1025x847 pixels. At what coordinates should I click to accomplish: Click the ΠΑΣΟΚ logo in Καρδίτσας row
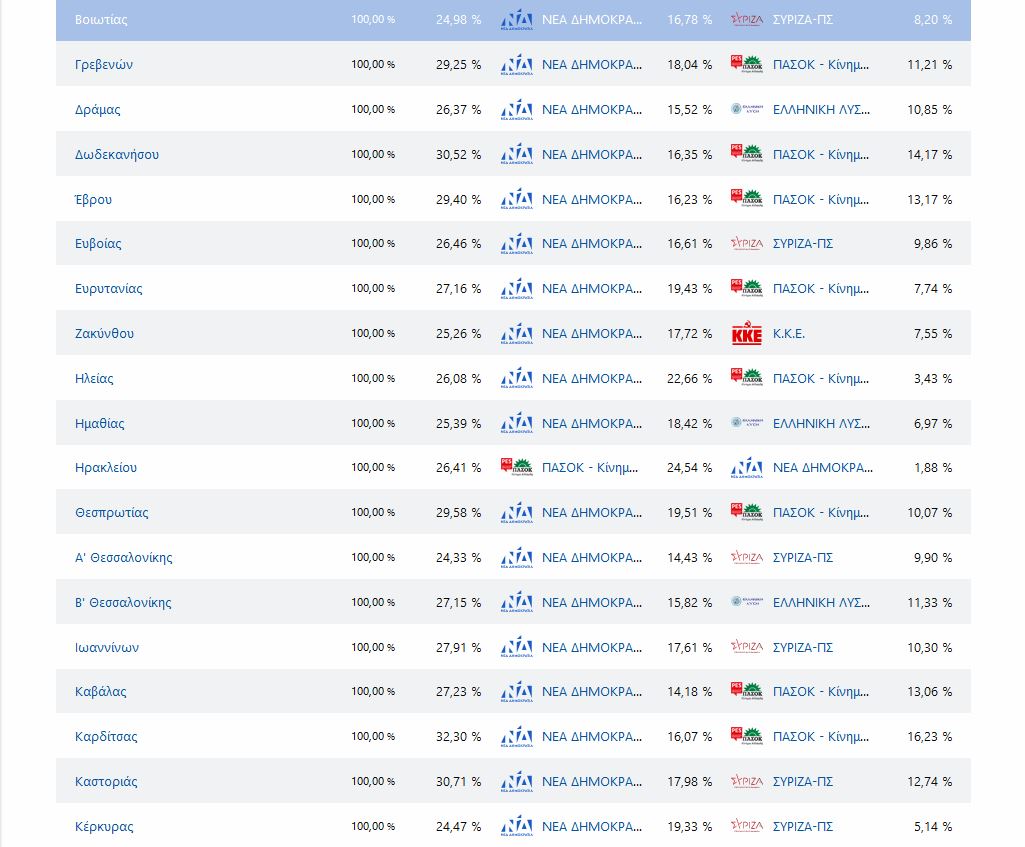[747, 737]
